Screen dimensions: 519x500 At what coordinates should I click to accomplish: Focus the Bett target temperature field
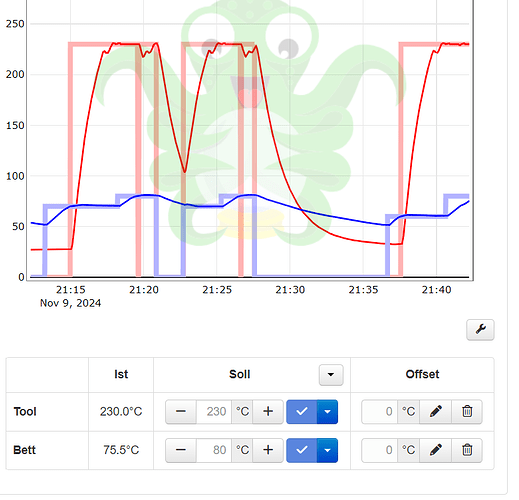pyautogui.click(x=214, y=450)
